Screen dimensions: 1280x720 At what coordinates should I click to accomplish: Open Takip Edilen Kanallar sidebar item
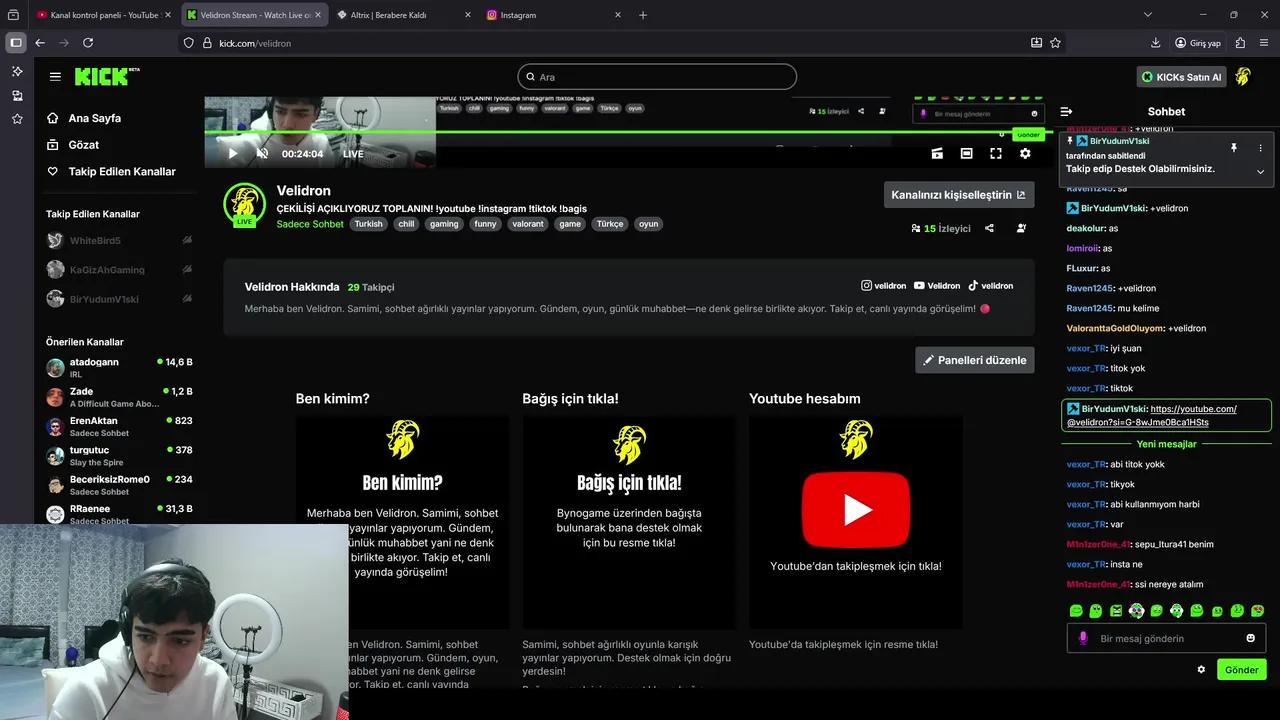point(111,172)
